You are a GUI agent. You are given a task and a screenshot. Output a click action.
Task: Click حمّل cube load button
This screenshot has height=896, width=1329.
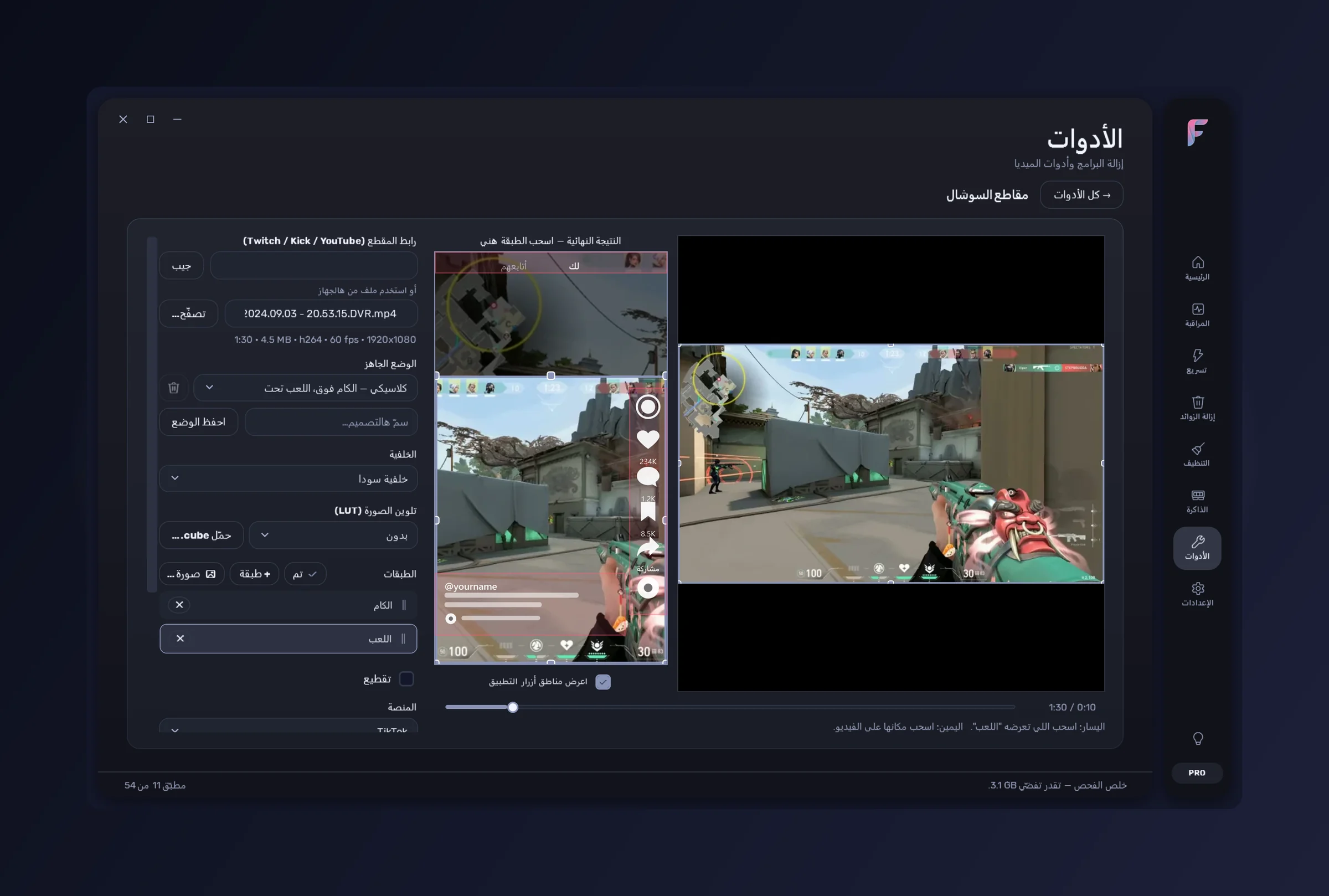(201, 535)
